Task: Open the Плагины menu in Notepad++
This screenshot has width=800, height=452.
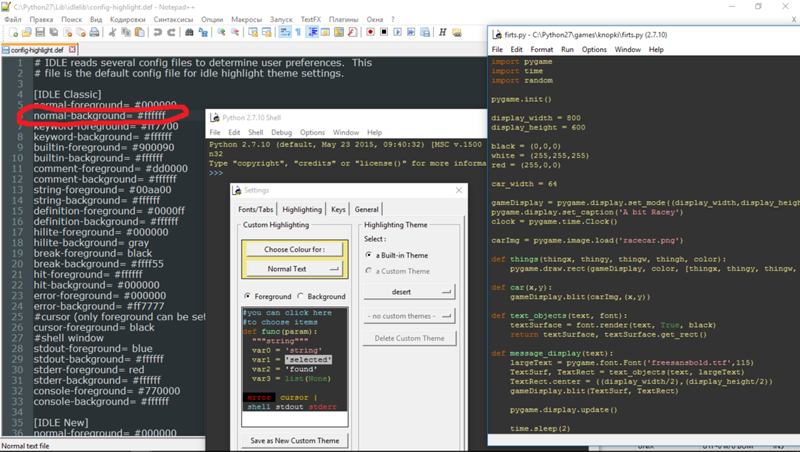Action: [343, 19]
